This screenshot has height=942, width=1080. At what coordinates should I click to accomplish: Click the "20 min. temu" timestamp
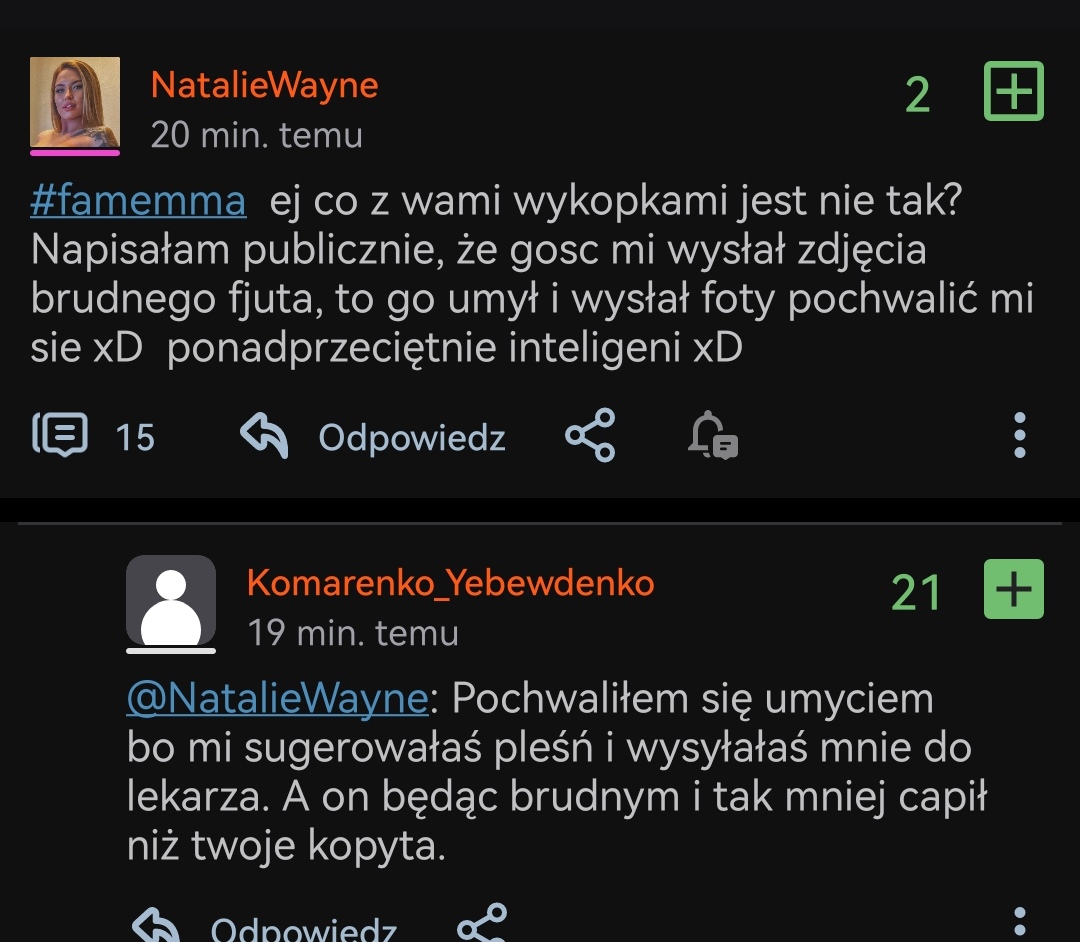256,135
